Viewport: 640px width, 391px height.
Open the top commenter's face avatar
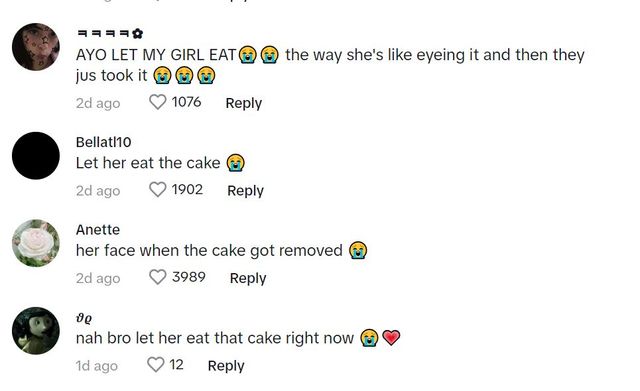(36, 47)
